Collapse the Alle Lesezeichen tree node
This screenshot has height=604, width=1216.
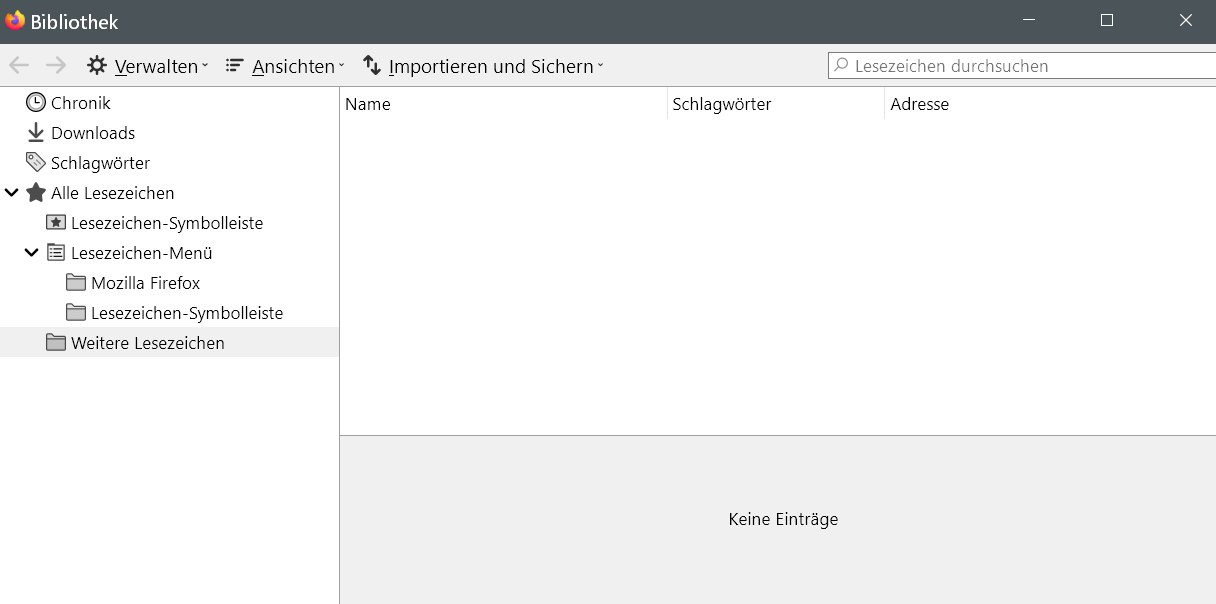tap(12, 193)
